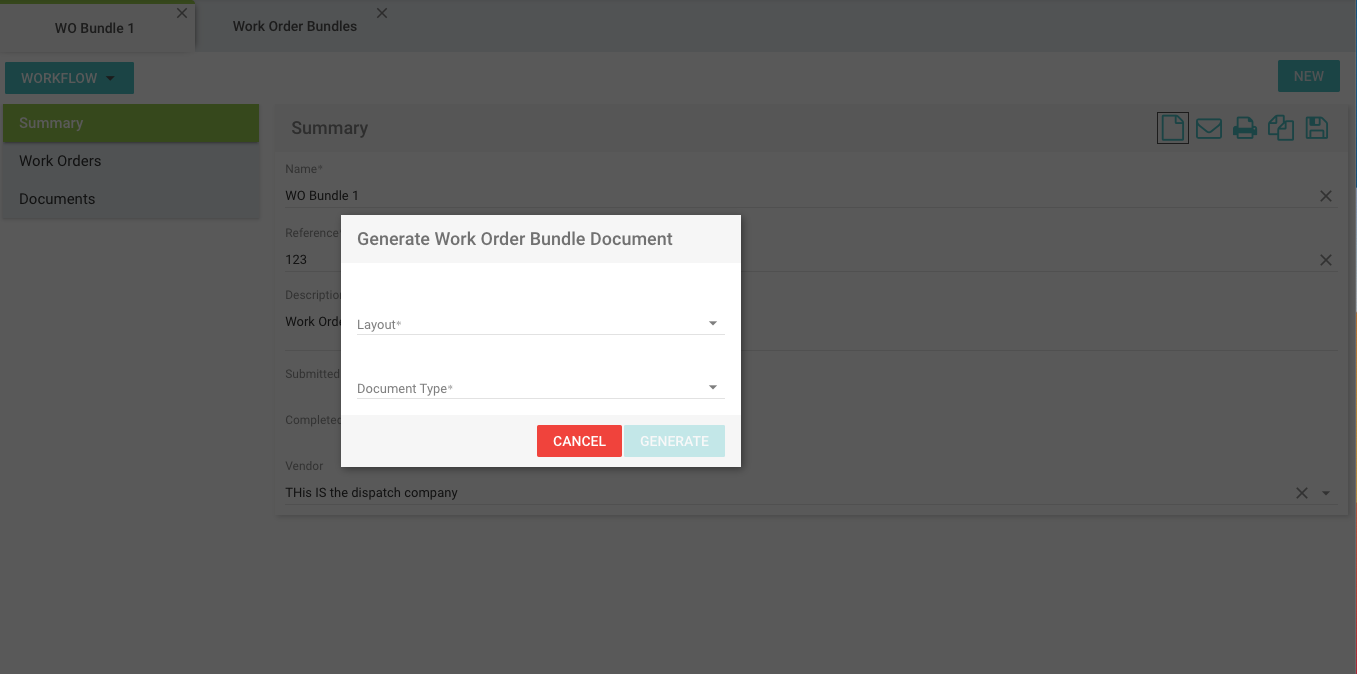
Task: Clear the Name field with X icon
Action: click(x=1325, y=196)
